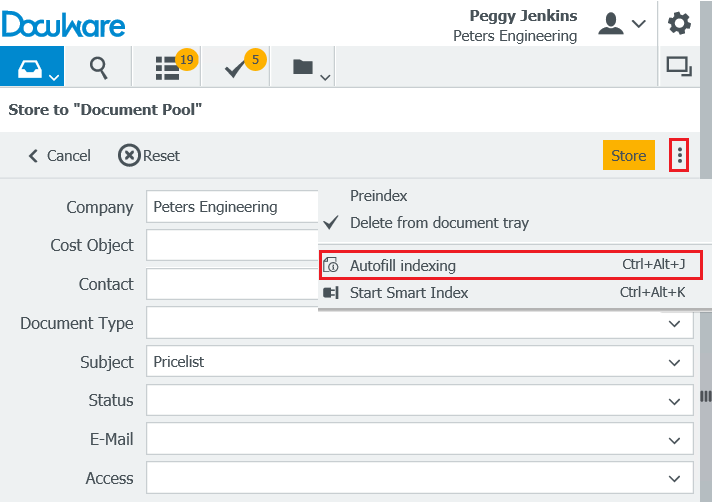
Task: Expand the Status dropdown arrow
Action: tap(674, 400)
